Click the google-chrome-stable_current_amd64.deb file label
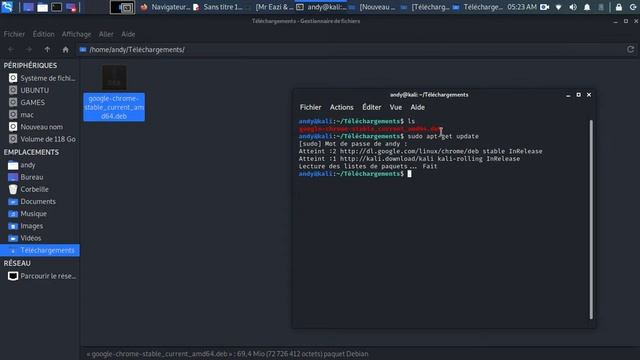 tap(114, 107)
